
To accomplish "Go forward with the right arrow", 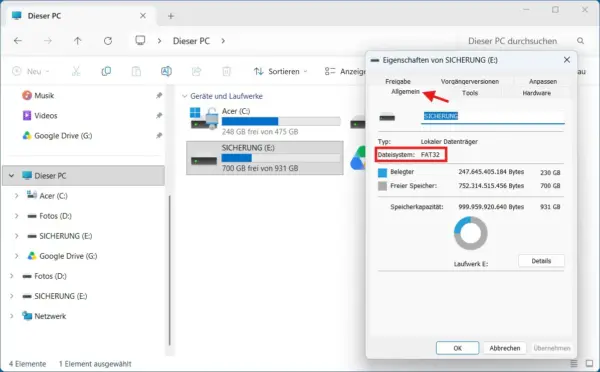I will click(47, 41).
